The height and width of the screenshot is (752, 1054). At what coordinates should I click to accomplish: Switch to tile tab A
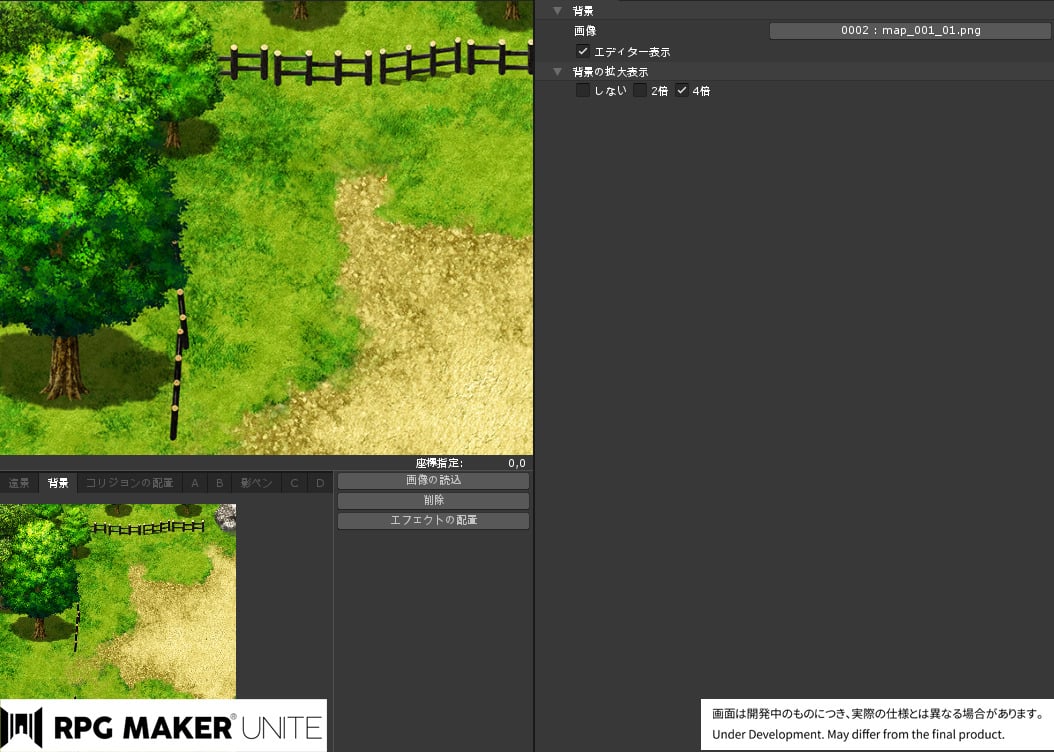(x=195, y=484)
